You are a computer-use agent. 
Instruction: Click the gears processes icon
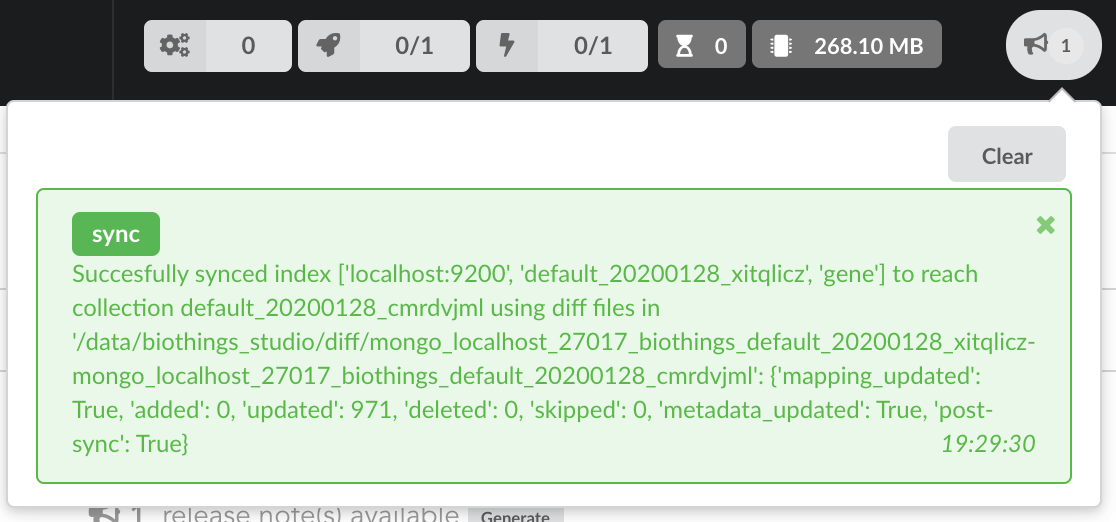click(174, 46)
